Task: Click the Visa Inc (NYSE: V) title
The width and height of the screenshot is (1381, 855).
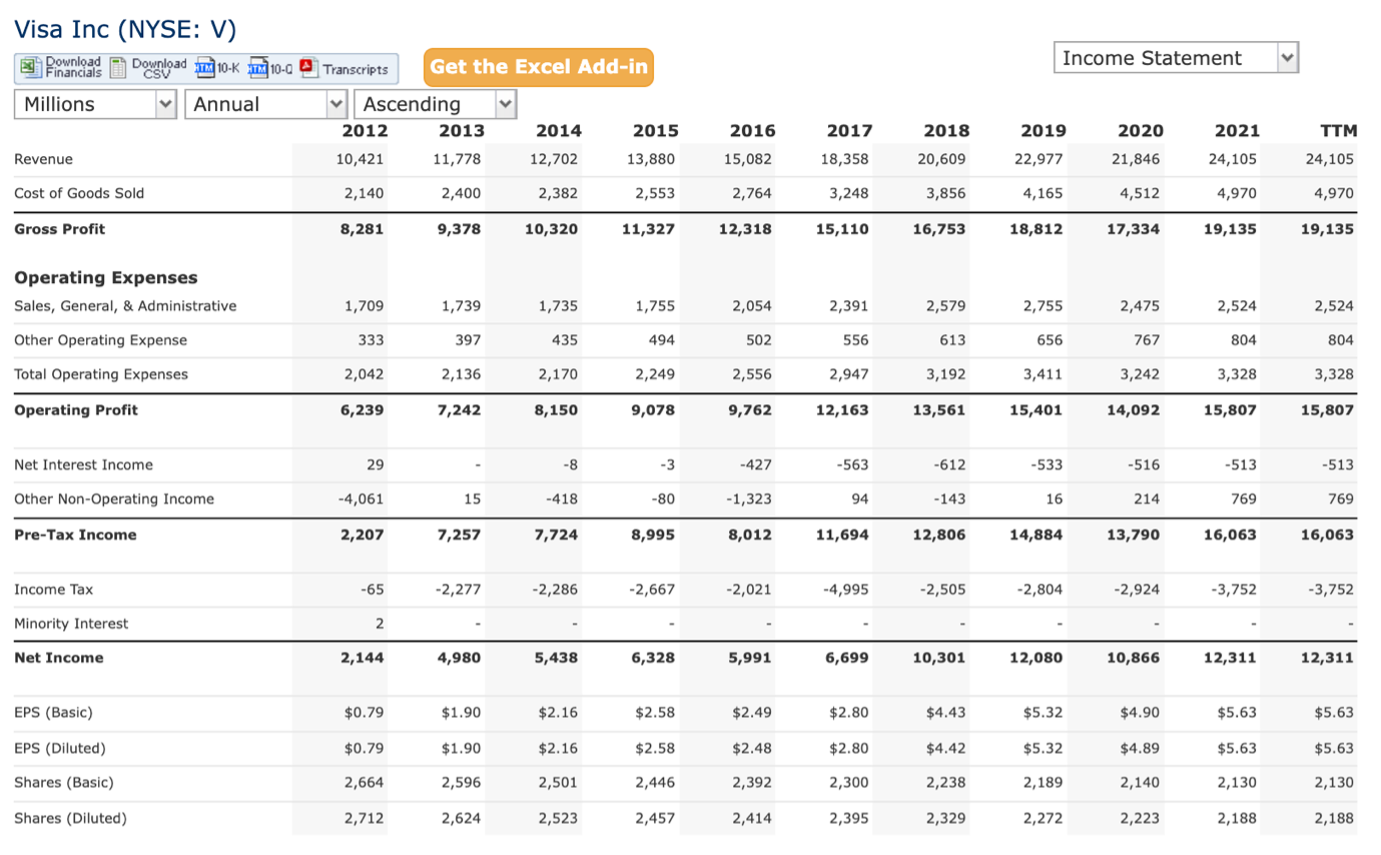Action: point(125,30)
